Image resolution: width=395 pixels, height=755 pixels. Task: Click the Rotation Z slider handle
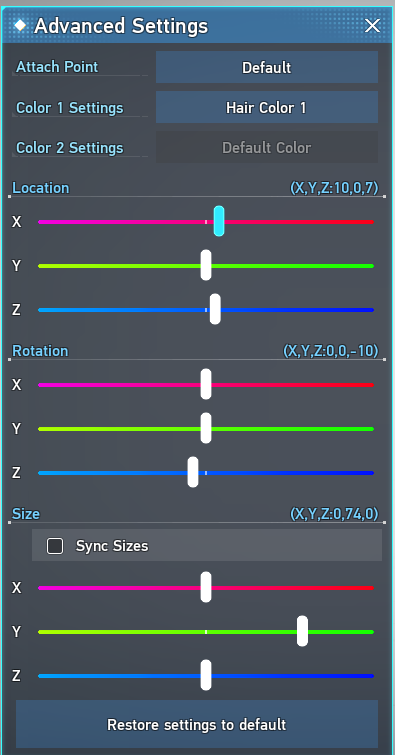[x=193, y=472]
